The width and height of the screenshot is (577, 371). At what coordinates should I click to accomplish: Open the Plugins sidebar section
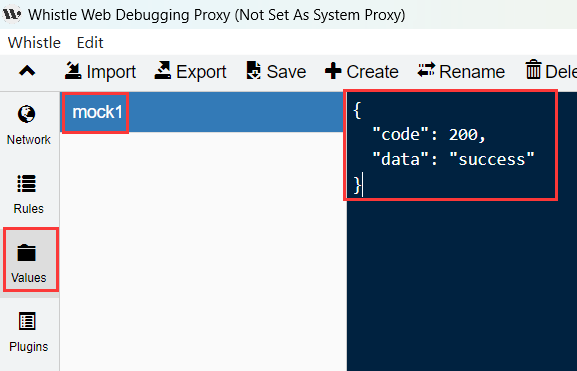(29, 332)
